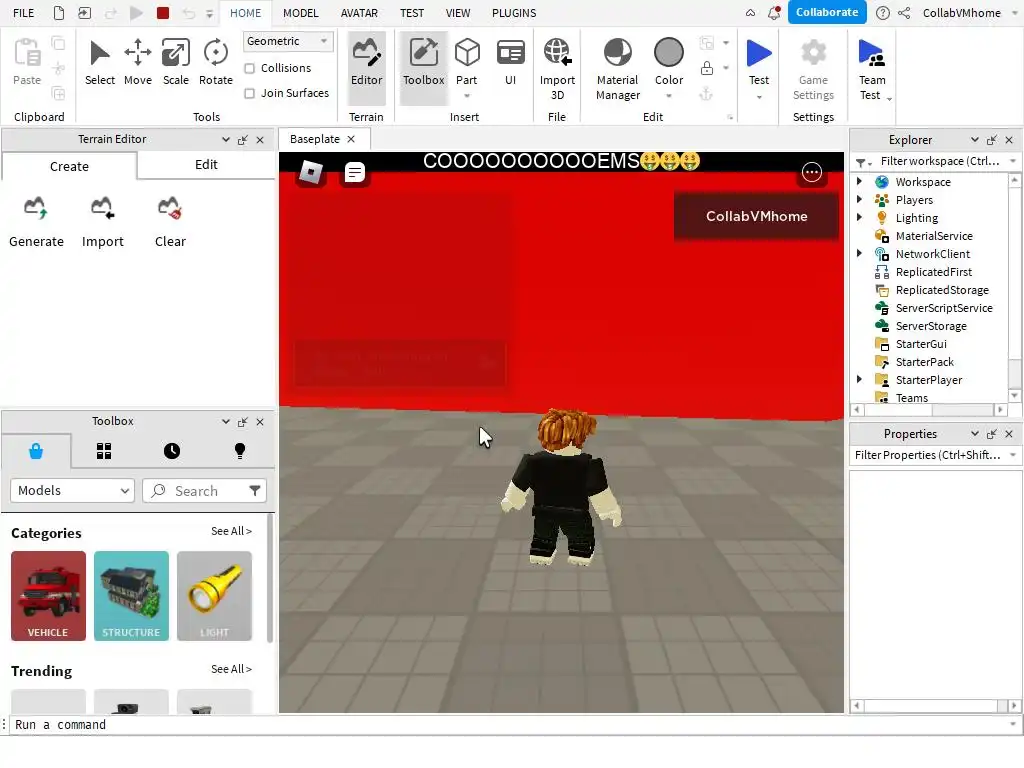Switch to the AVATAR ribbon tab
This screenshot has width=1024, height=768.
click(359, 12)
